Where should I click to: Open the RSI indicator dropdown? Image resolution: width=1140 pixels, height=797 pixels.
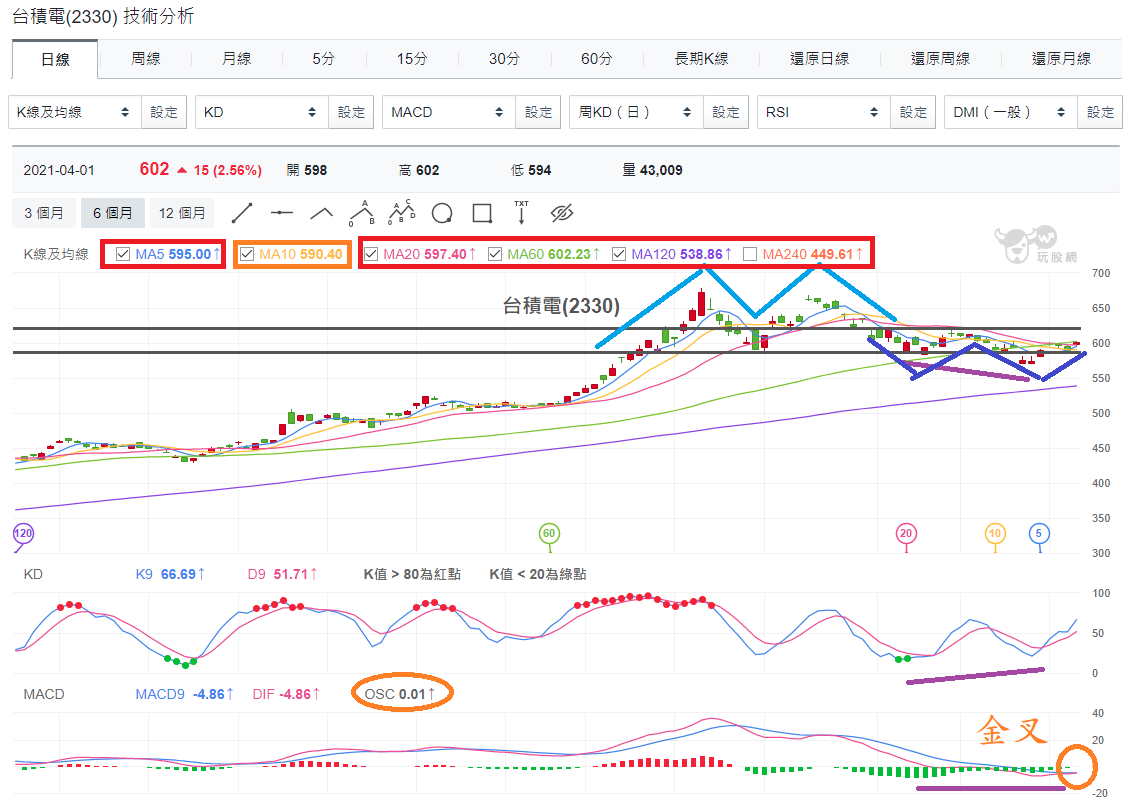824,112
